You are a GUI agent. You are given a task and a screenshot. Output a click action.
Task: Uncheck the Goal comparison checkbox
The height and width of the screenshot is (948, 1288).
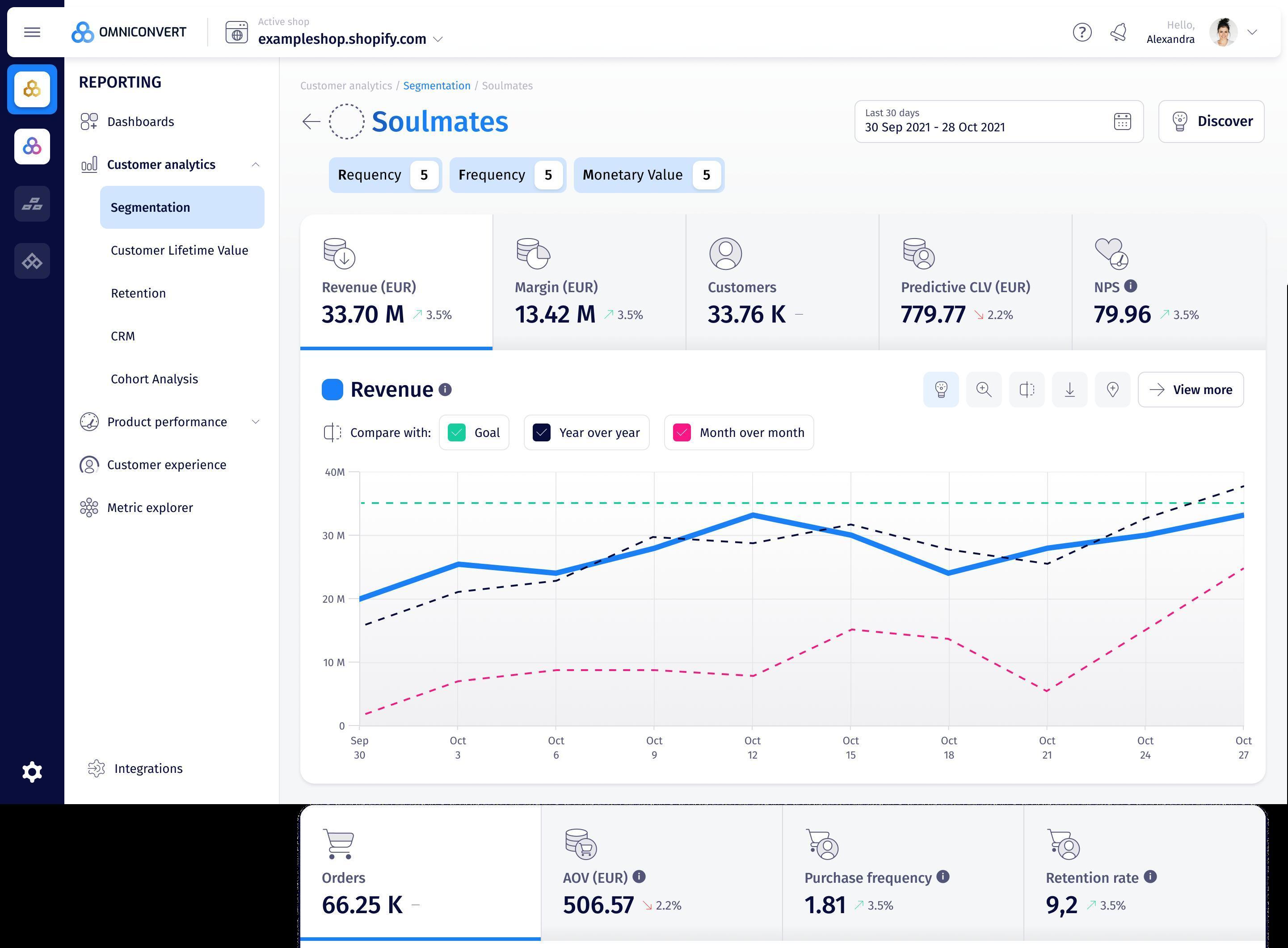tap(456, 433)
